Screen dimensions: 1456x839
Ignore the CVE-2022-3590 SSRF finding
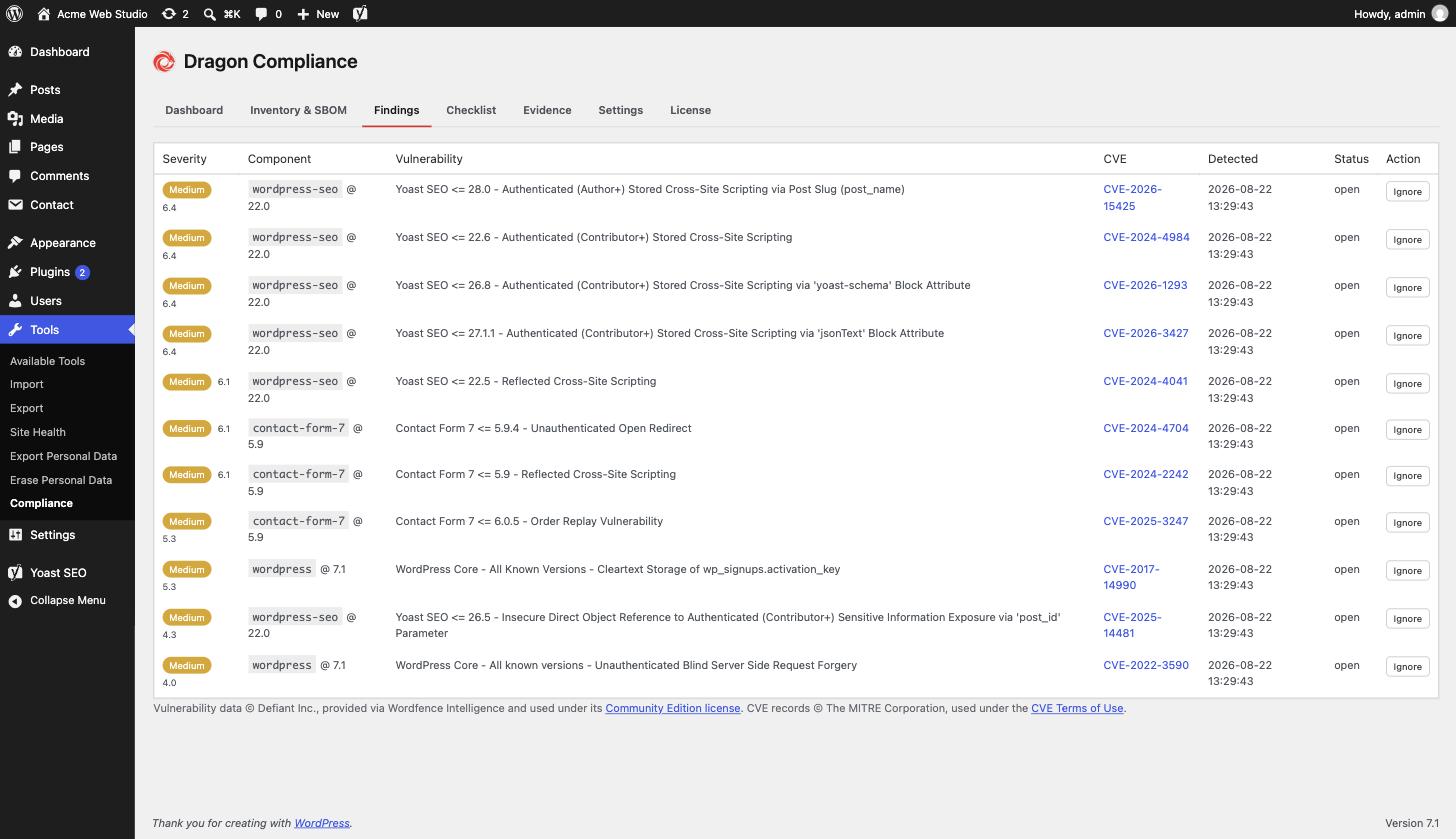1407,666
